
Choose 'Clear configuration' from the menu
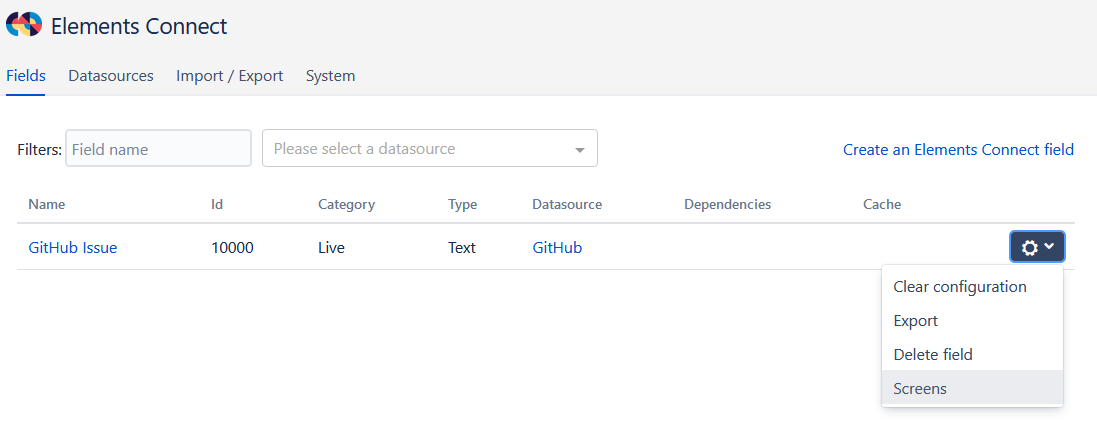[x=959, y=287]
